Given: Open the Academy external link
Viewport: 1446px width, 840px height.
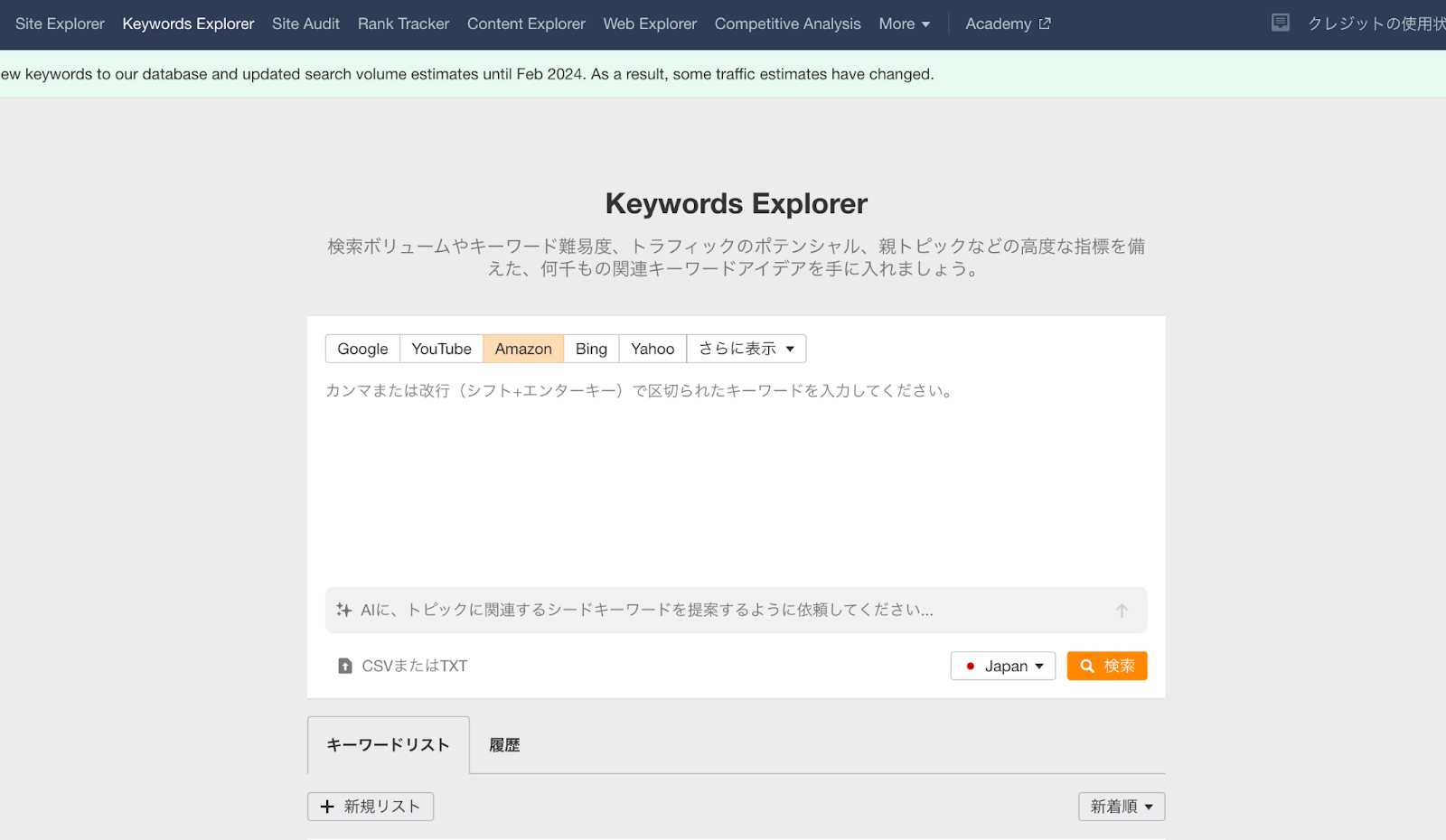Looking at the screenshot, I should click(x=1008, y=23).
